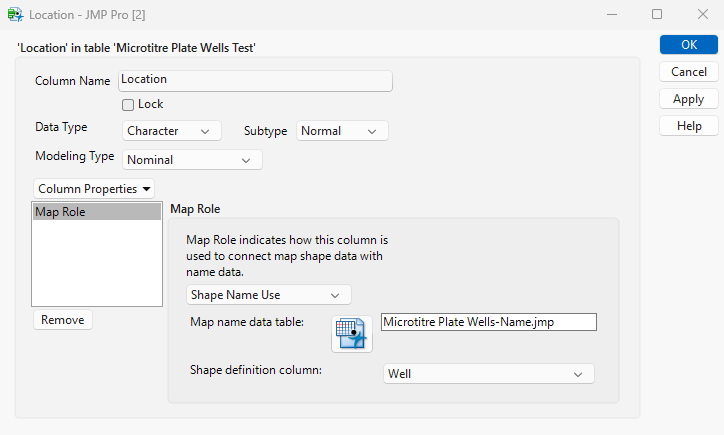Expand the Column Properties menu
The image size is (724, 435).
coord(94,189)
